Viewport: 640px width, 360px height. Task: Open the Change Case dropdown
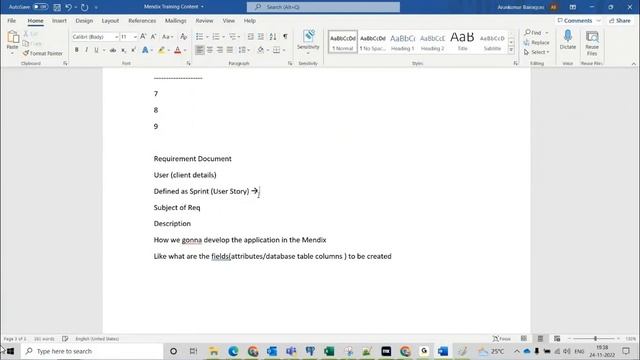click(167, 37)
